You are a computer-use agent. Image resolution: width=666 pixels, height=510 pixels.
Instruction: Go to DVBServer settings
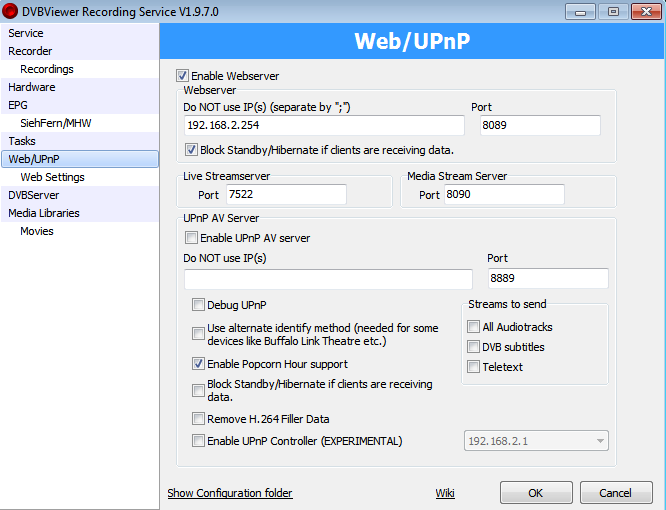pos(80,195)
